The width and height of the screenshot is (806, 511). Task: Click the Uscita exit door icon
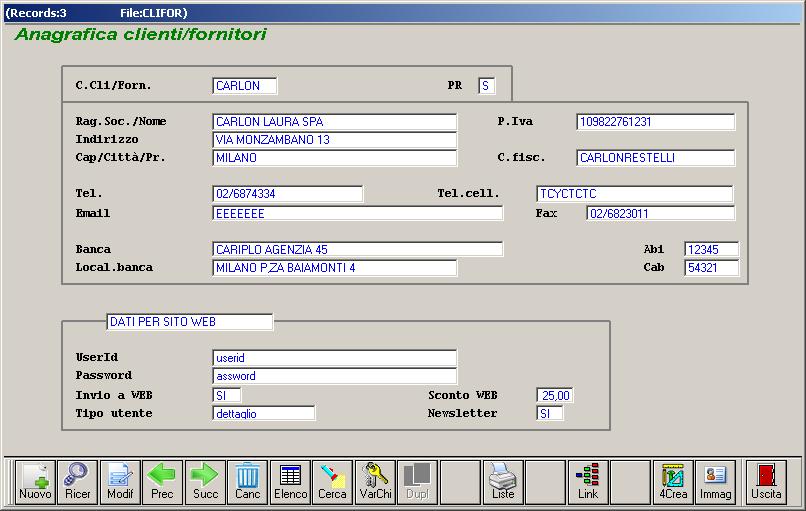[x=766, y=482]
